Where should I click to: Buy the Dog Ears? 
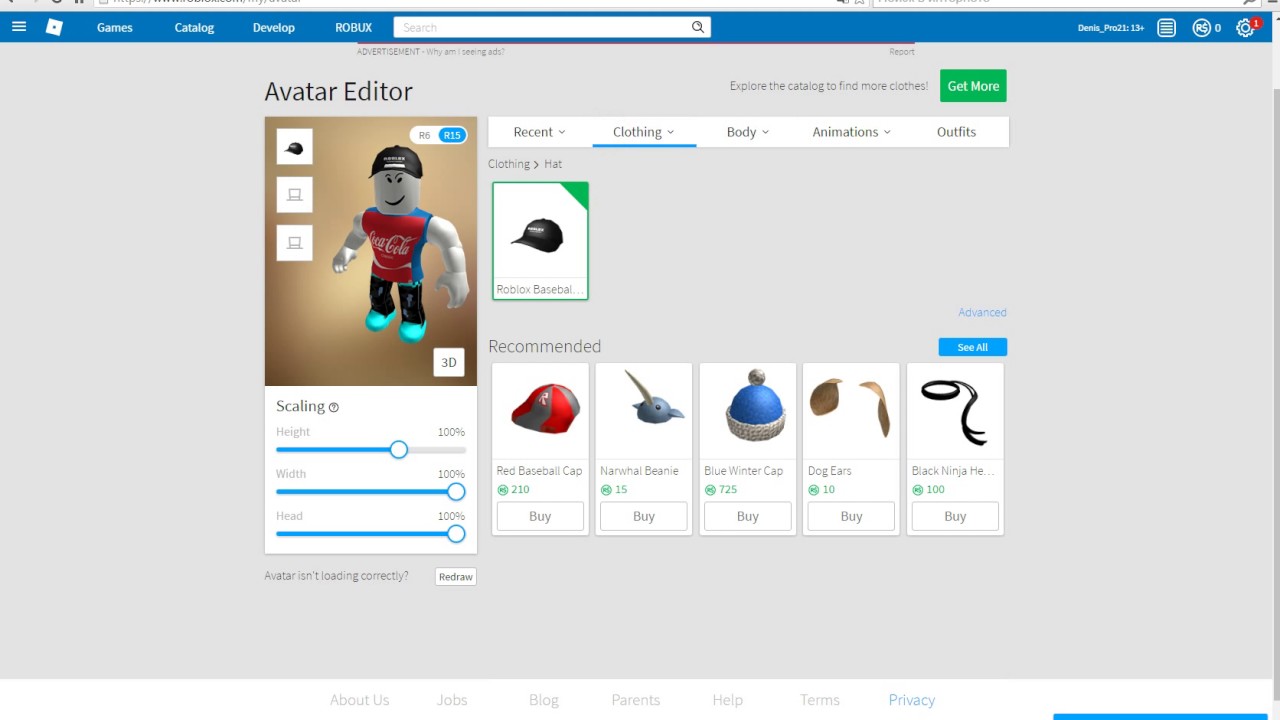[x=851, y=516]
